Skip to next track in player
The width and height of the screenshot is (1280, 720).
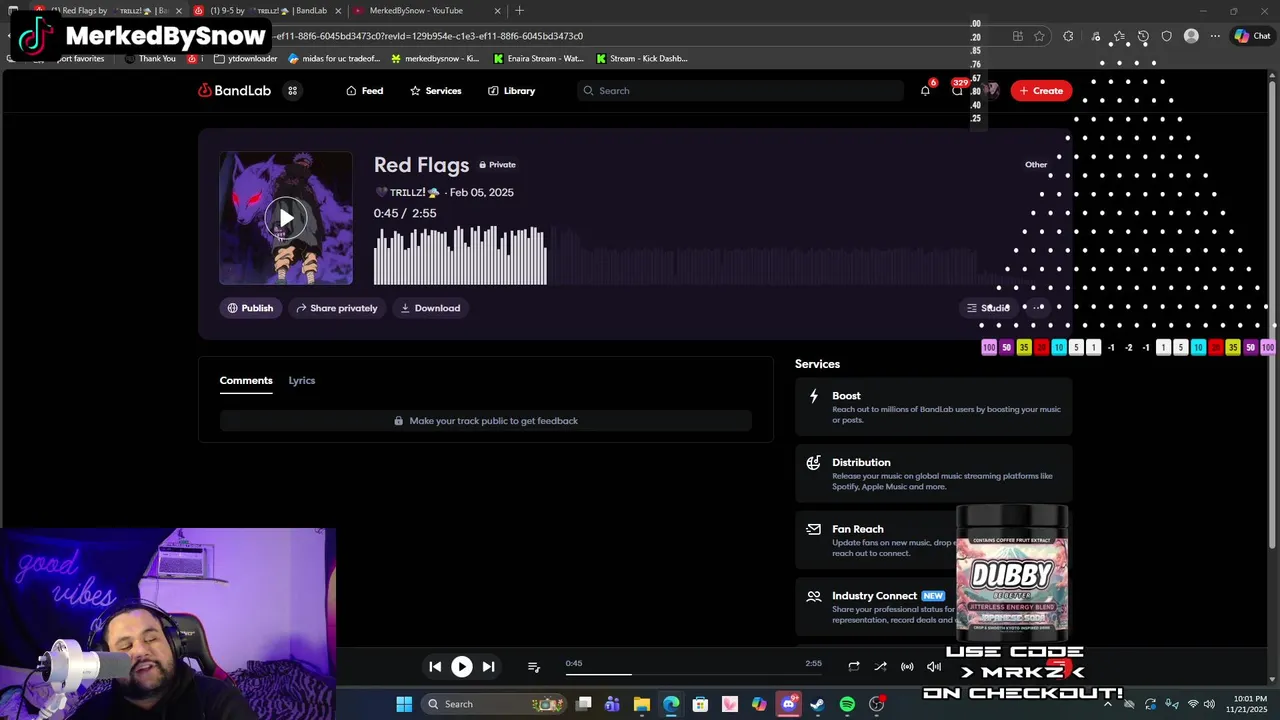click(488, 666)
